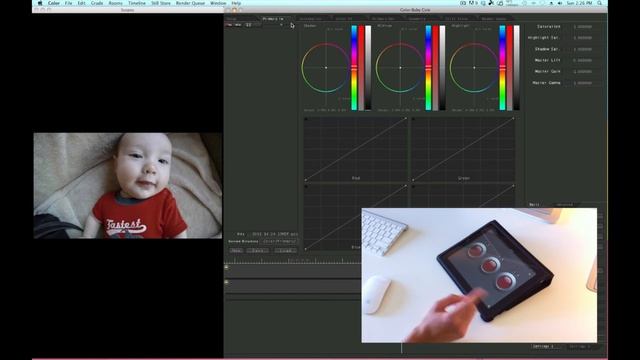Click the Master Lift value field
The height and width of the screenshot is (360, 640).
(583, 60)
